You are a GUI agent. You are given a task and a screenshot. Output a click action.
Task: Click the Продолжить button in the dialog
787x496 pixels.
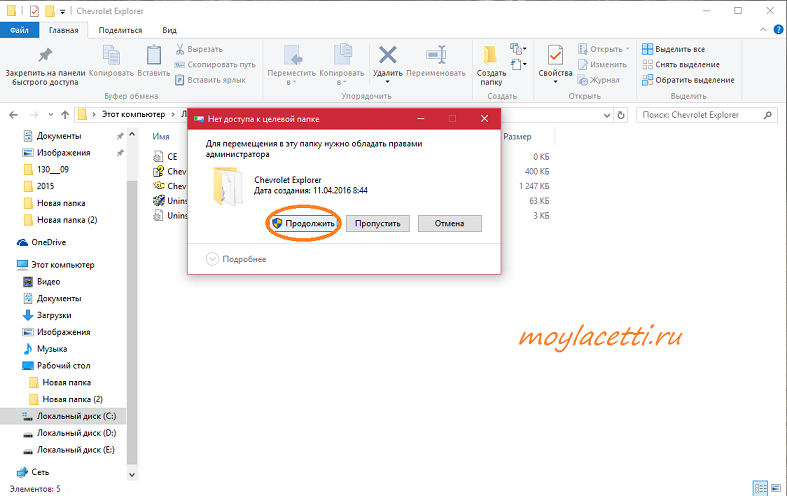pyautogui.click(x=303, y=223)
